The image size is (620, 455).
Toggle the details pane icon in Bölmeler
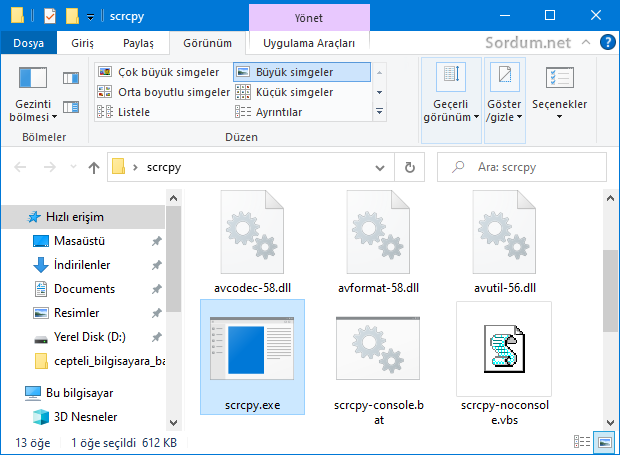[71, 107]
